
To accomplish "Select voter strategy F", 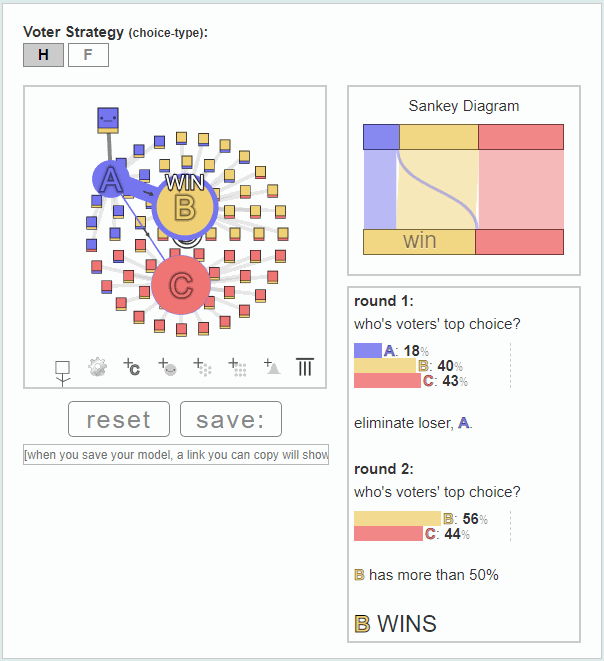I will 88,55.
